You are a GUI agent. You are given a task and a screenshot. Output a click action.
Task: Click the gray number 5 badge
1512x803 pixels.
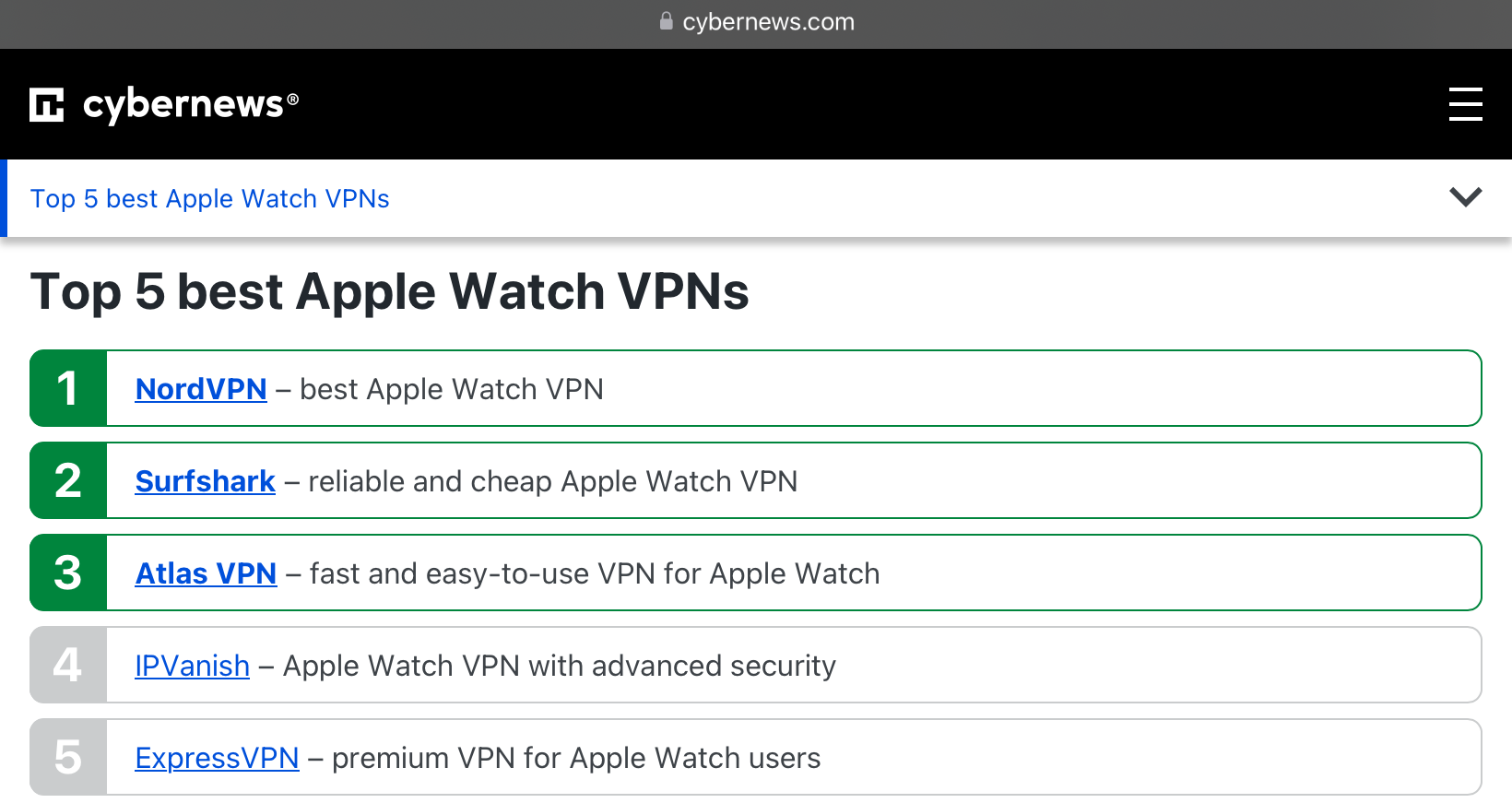pos(68,757)
